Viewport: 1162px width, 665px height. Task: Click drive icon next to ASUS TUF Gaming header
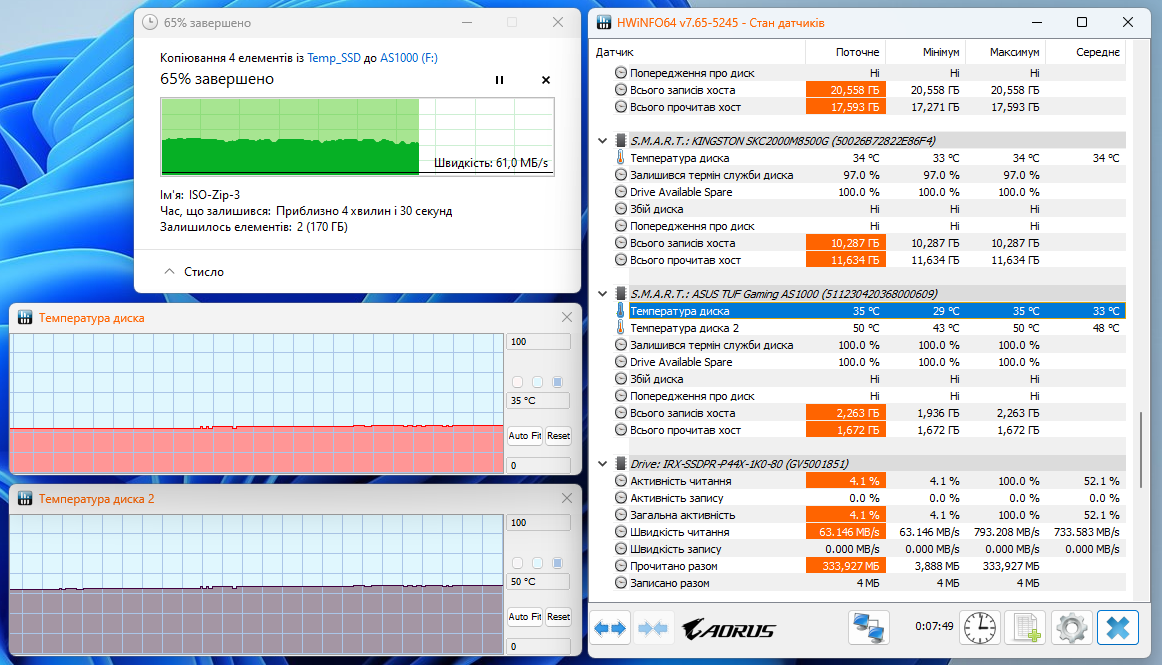[x=620, y=294]
